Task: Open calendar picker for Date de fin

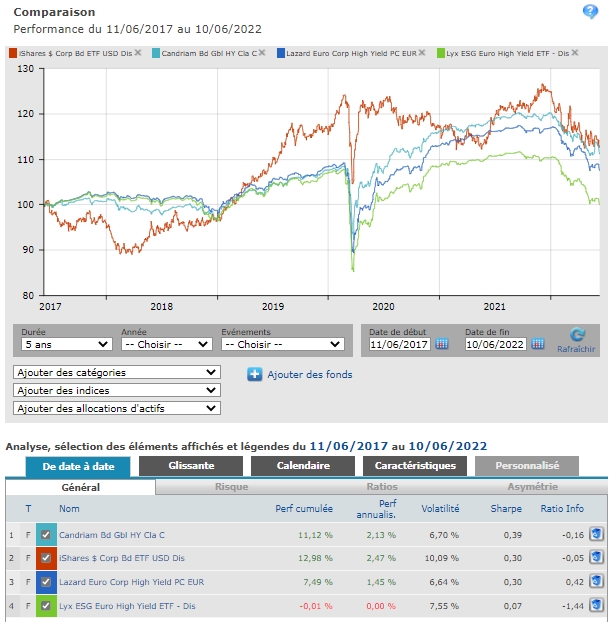Action: point(538,345)
